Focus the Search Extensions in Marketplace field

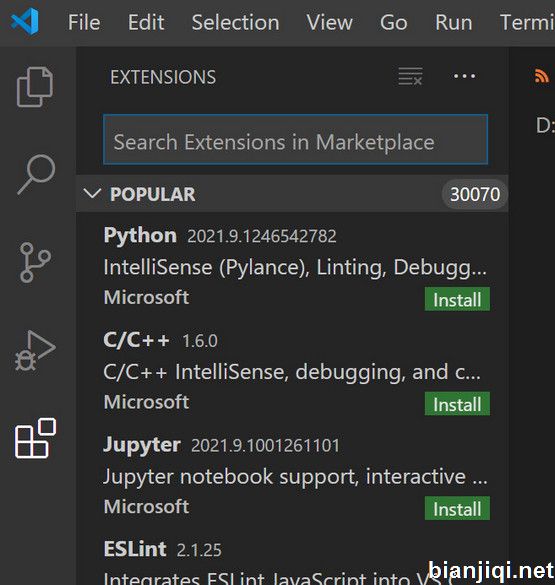tap(295, 140)
